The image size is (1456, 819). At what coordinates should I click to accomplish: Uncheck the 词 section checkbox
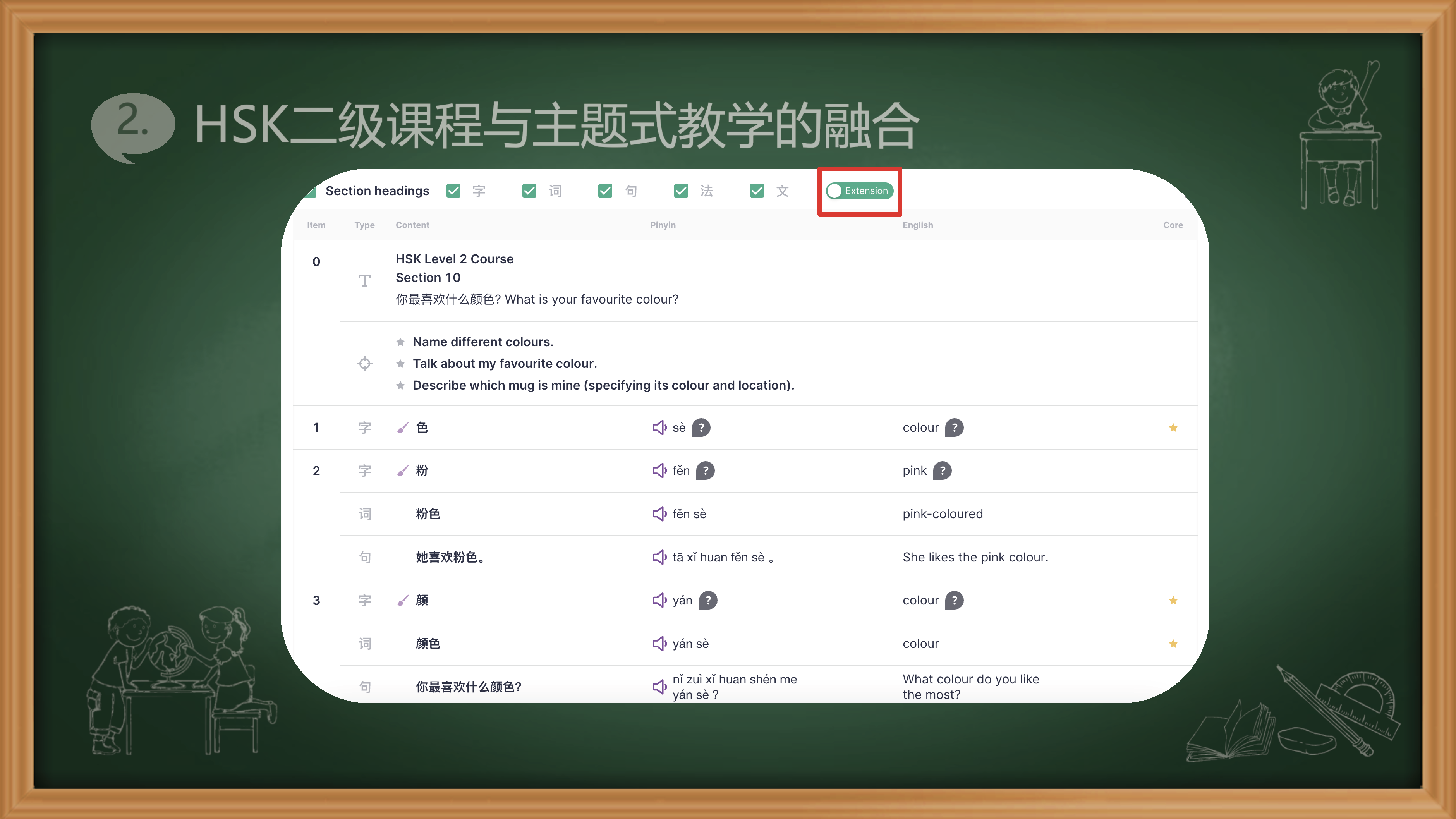pyautogui.click(x=529, y=191)
